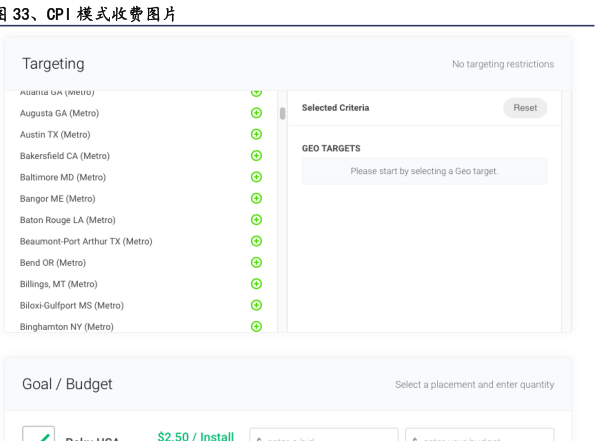Add Austin TX (Metro) using the plus icon
596x441 pixels.
tap(257, 134)
